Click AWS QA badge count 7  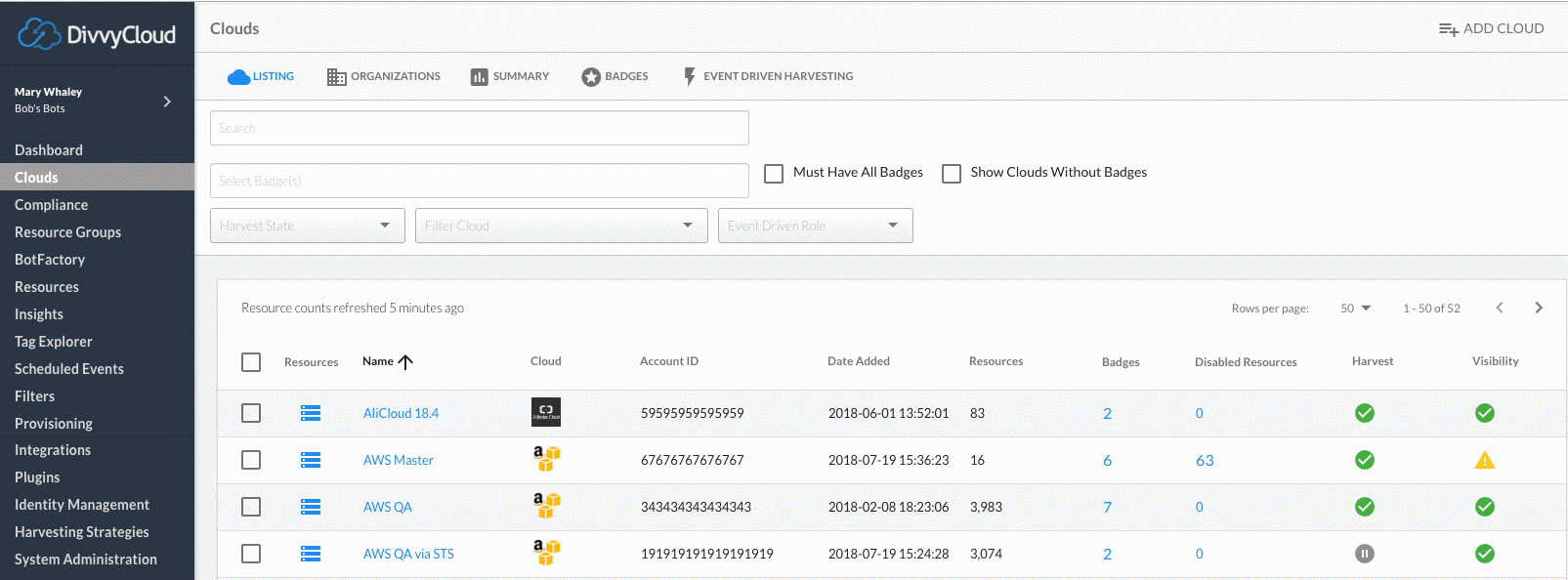coord(1107,507)
